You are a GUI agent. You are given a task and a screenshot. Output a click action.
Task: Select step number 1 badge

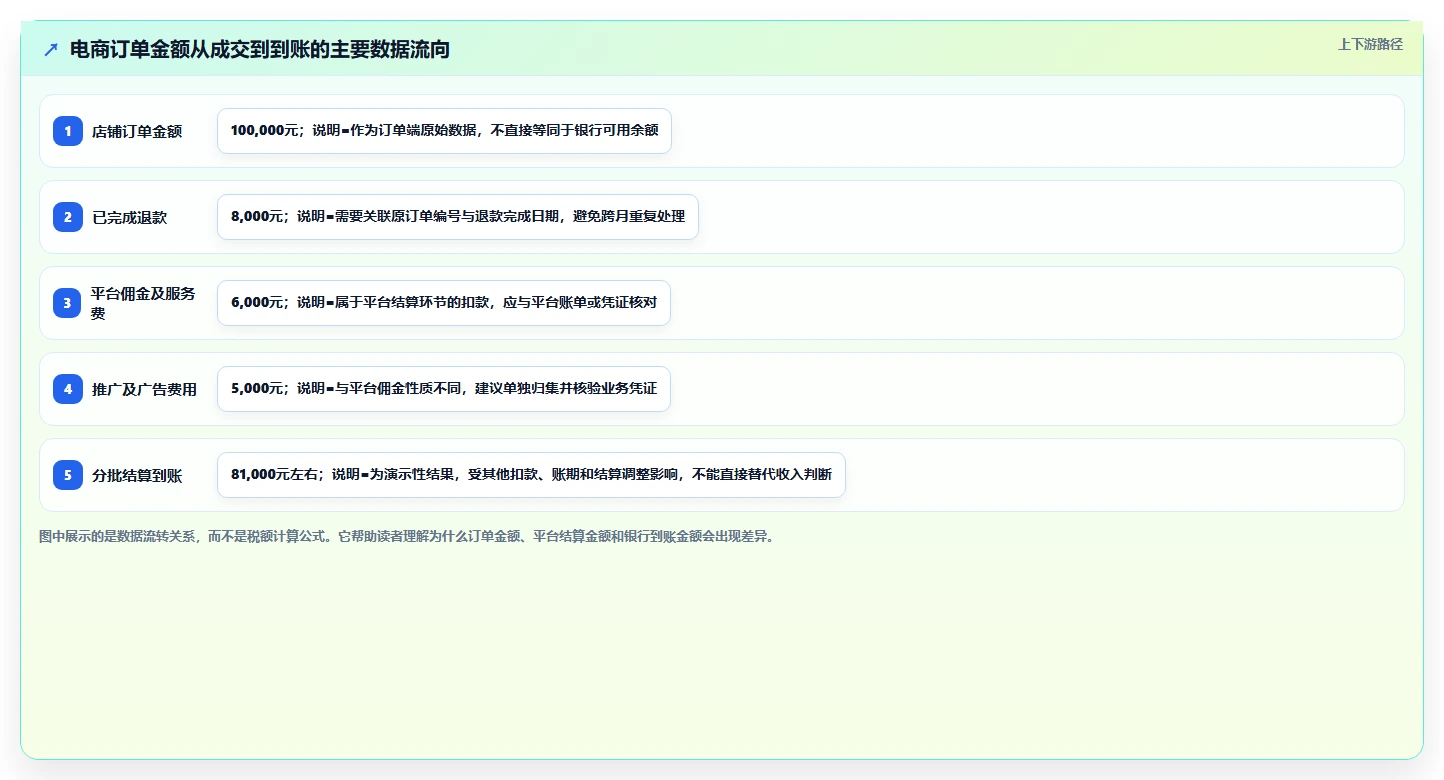tap(68, 131)
